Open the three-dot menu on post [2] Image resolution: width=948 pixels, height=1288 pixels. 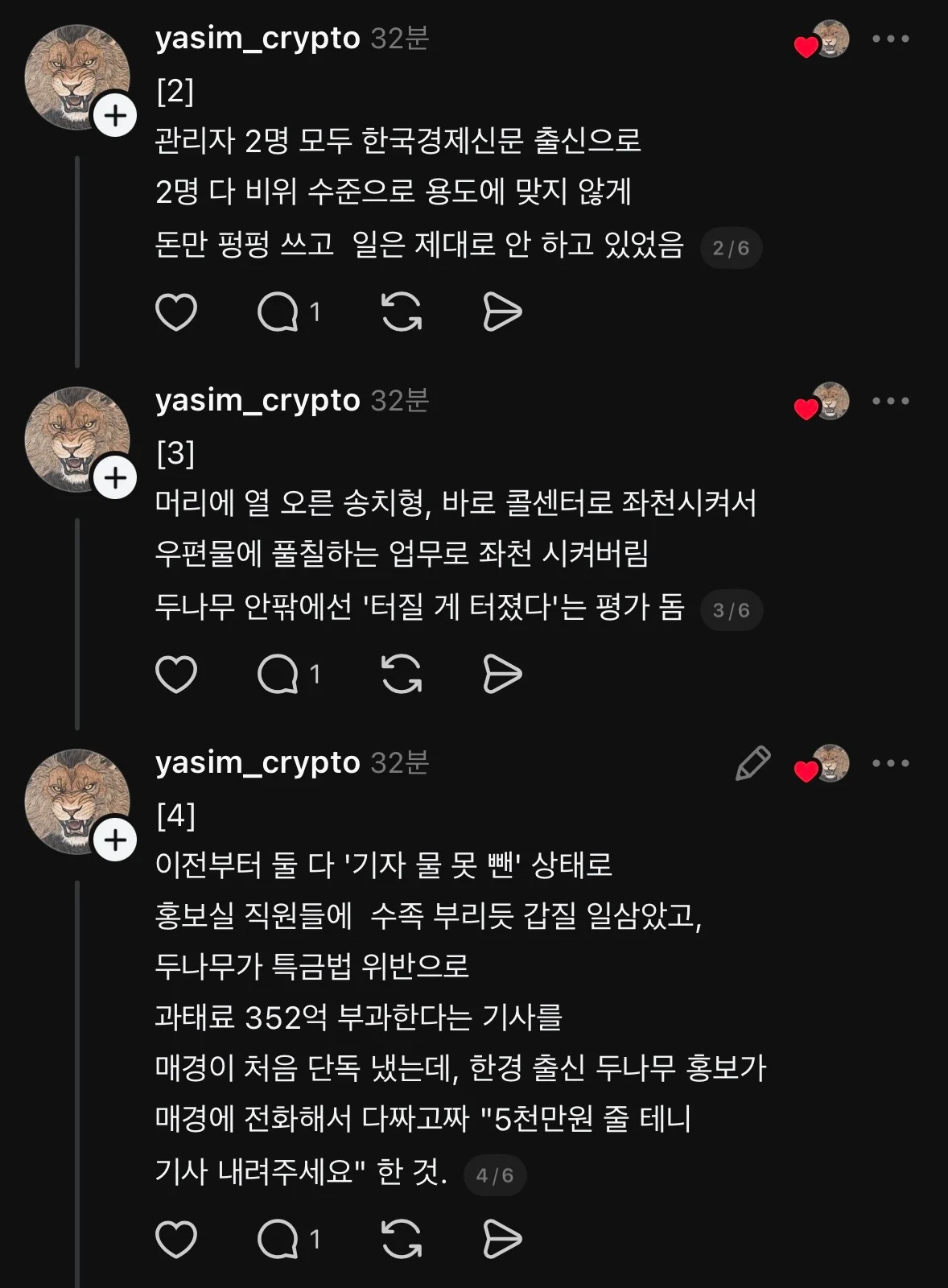tap(891, 39)
